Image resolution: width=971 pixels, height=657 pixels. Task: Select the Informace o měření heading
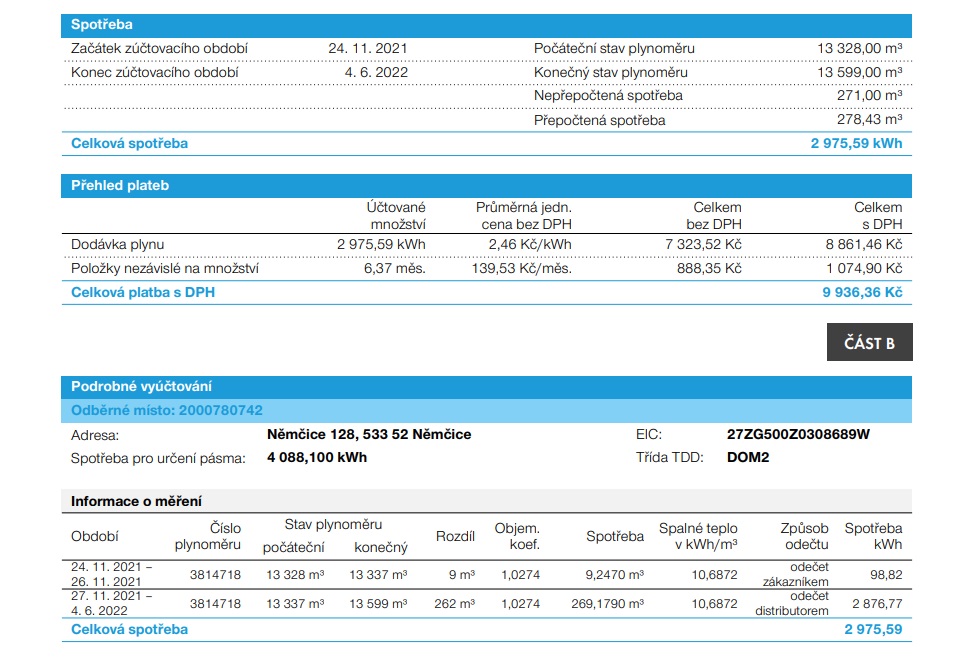(x=136, y=501)
